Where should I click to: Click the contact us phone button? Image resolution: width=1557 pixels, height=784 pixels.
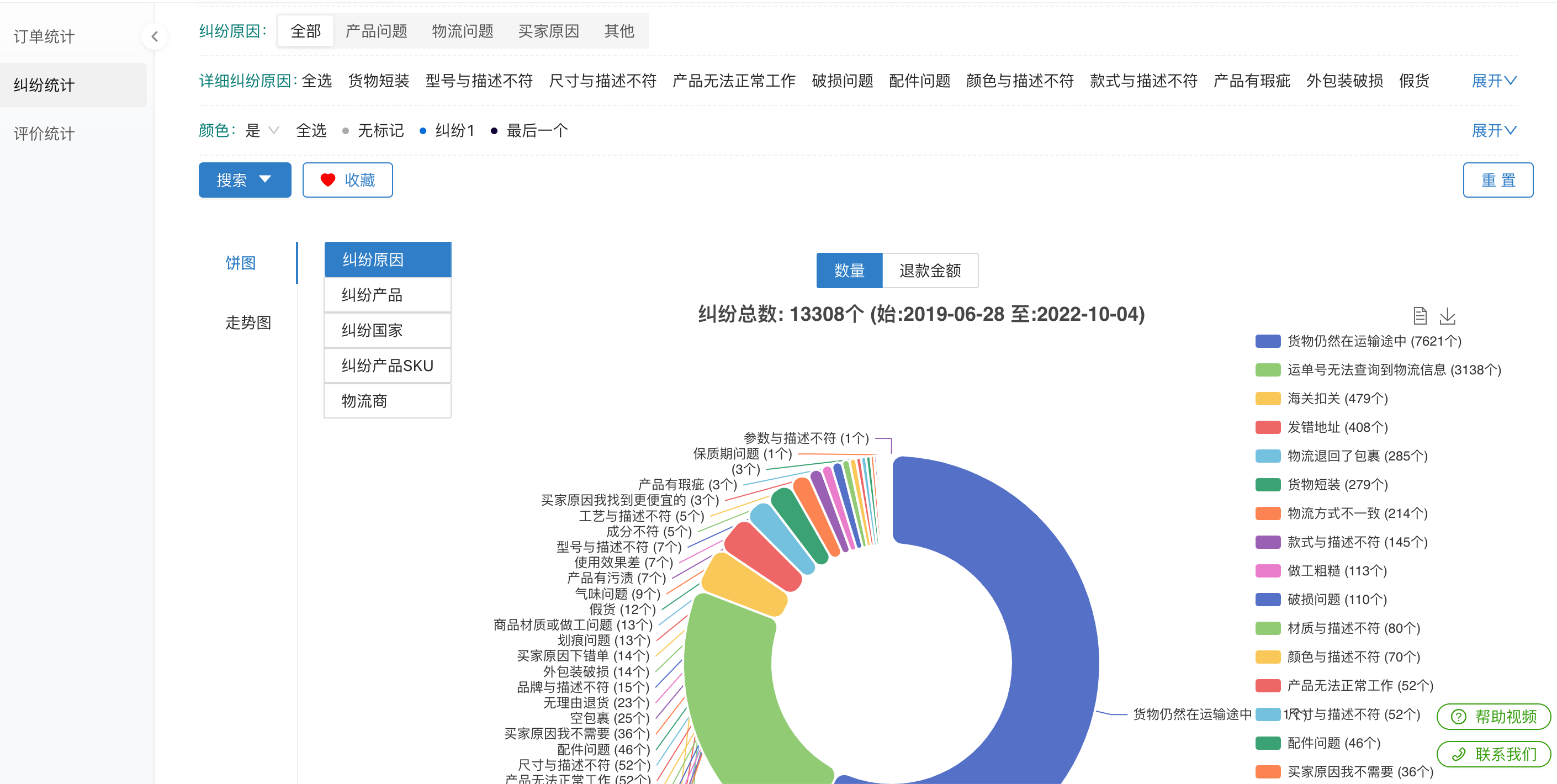1493,754
